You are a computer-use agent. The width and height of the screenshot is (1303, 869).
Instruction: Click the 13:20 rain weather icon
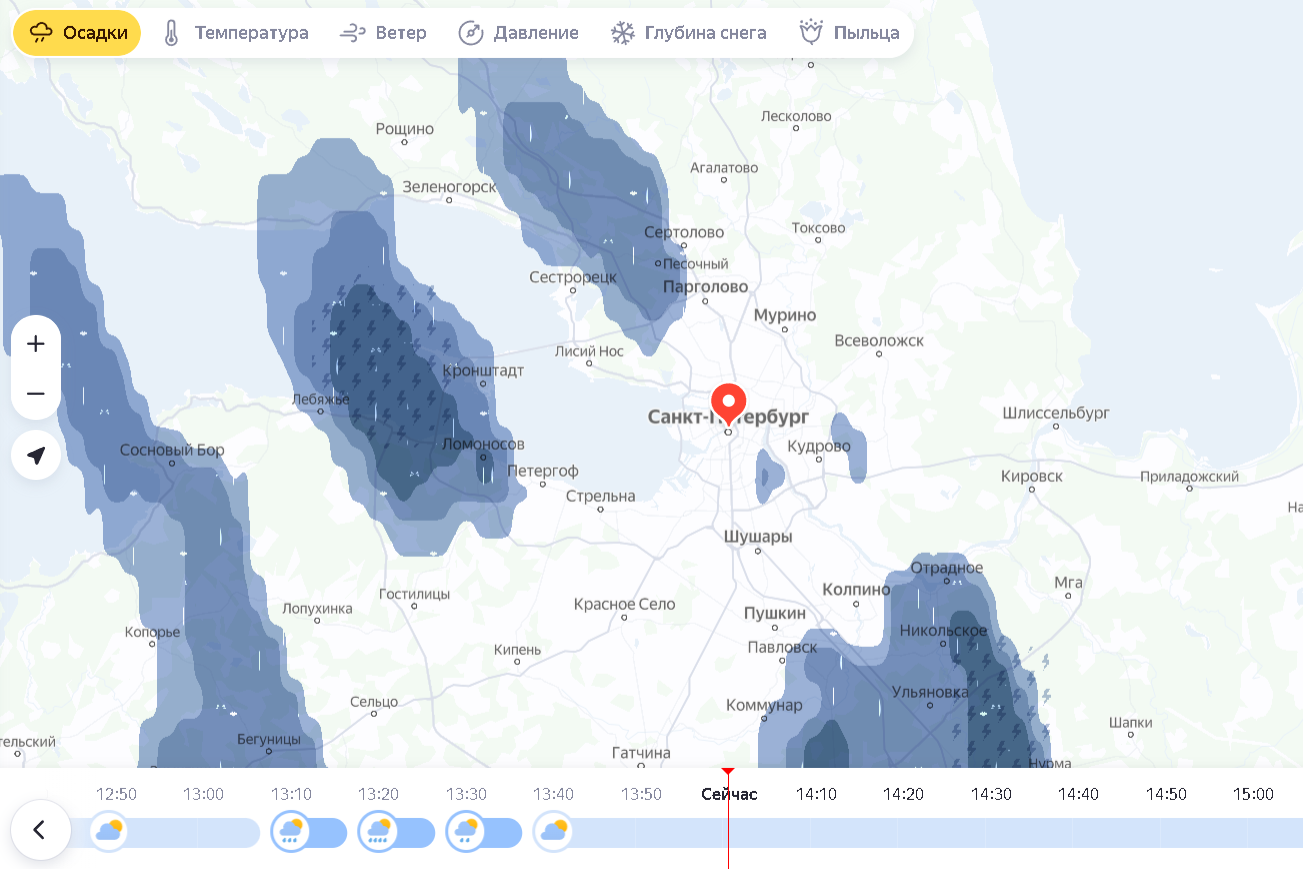[x=378, y=832]
